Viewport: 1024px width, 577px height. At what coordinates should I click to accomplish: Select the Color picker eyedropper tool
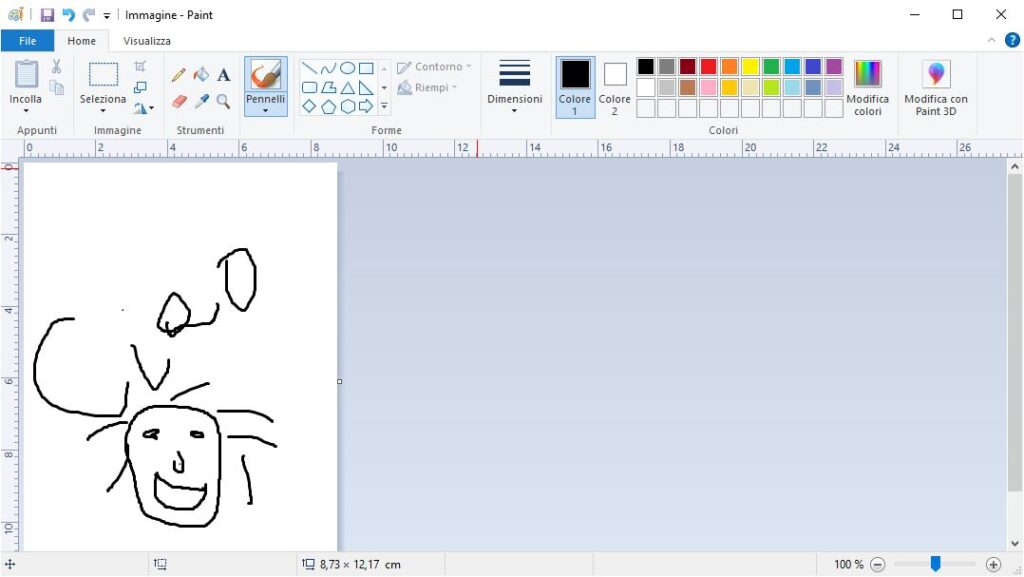click(201, 101)
